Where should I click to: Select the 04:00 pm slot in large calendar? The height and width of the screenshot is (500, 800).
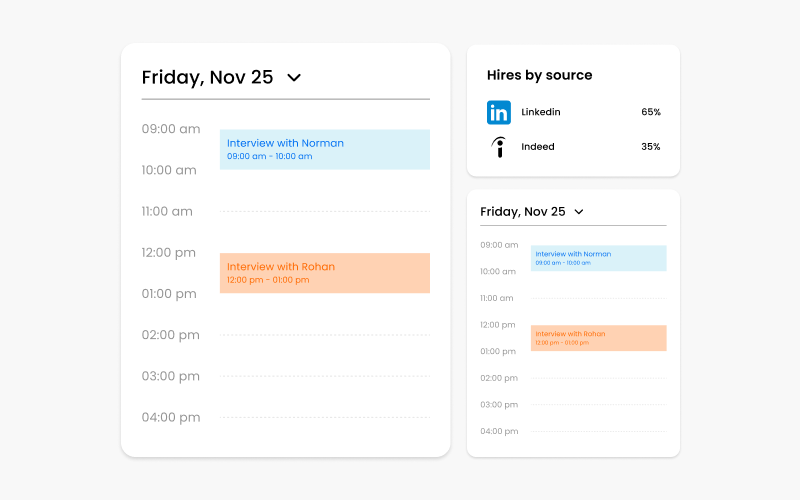(286, 417)
